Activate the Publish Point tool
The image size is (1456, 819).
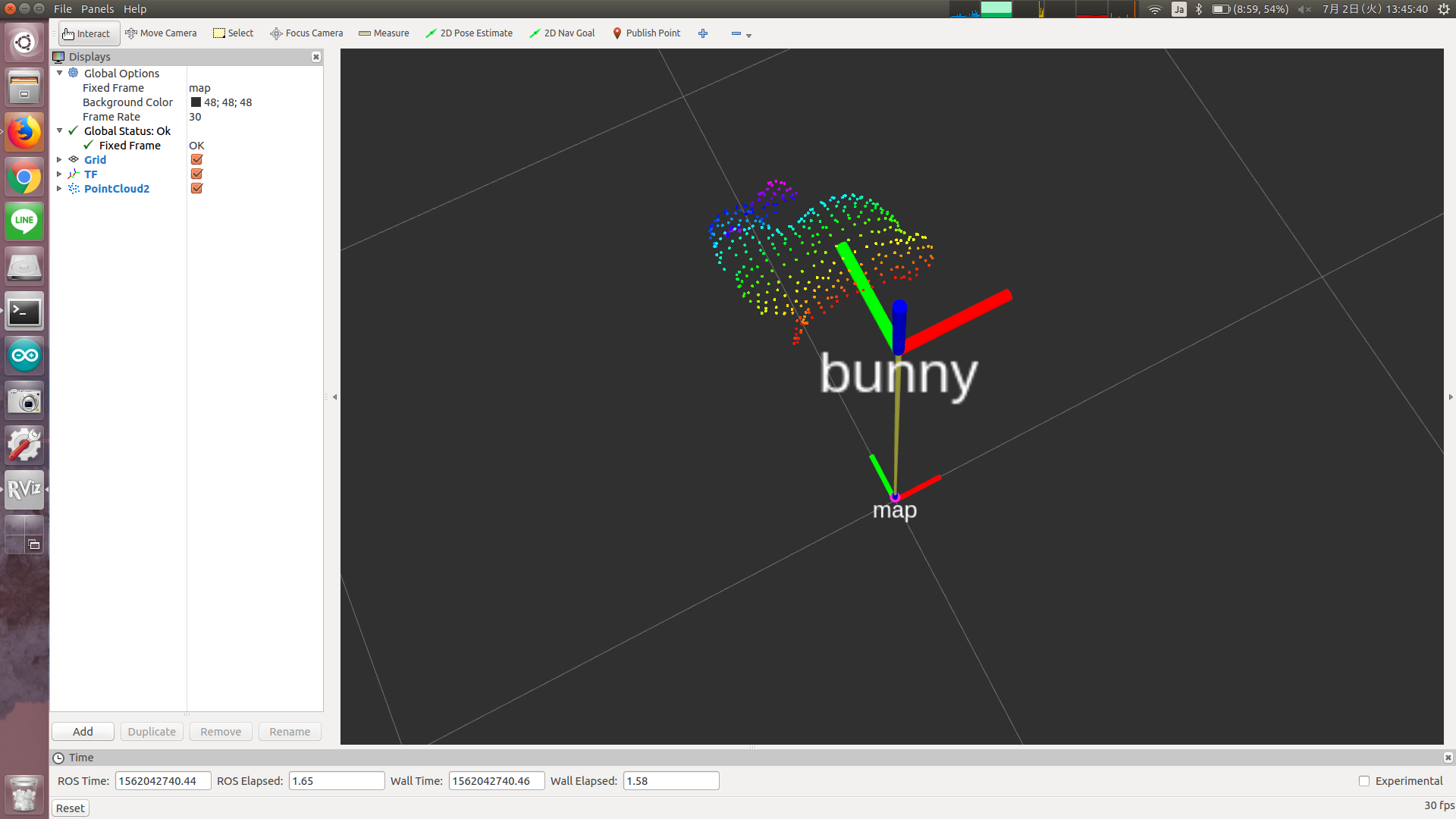point(646,33)
